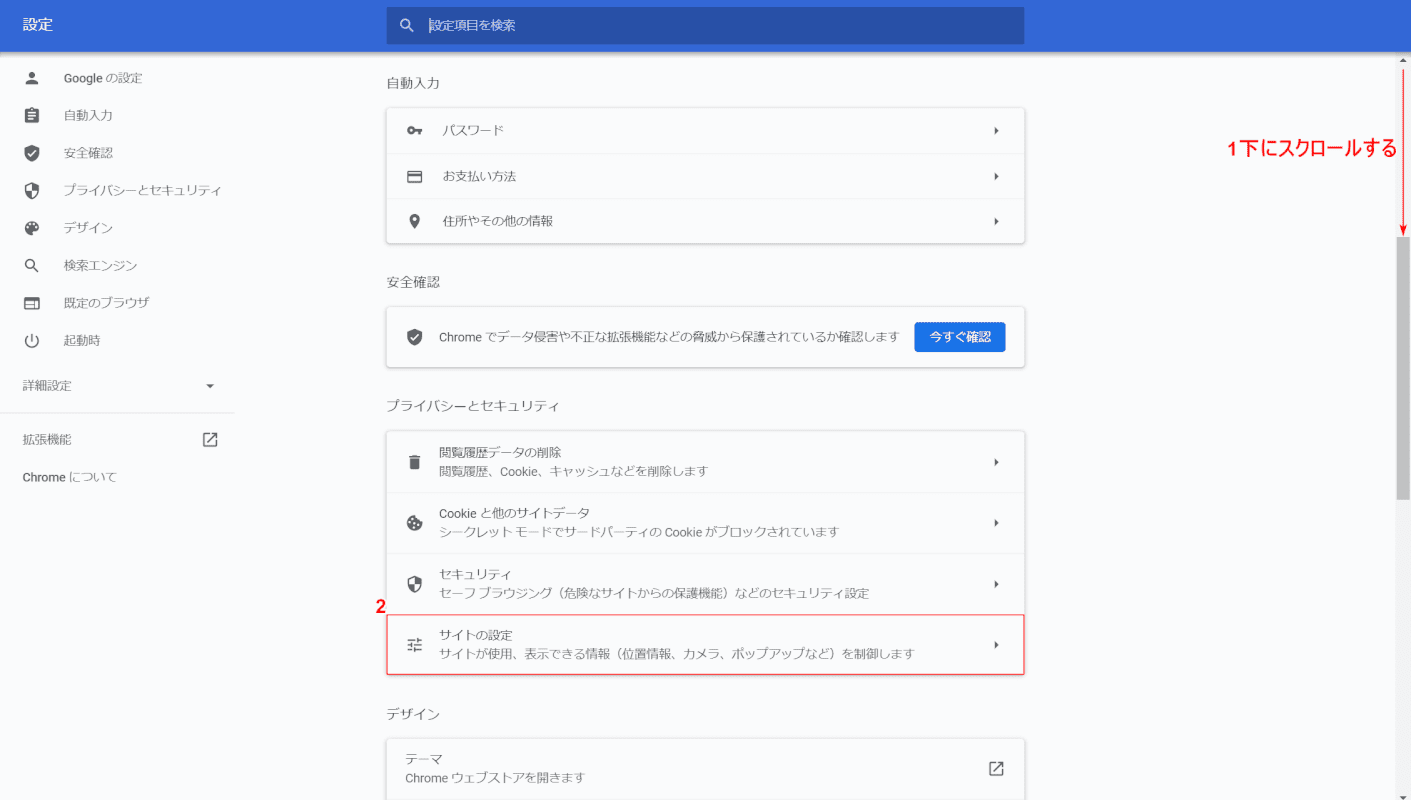Click the magnifier icon beside 検索エンジン in the sidebar
The width and height of the screenshot is (1411, 800).
(x=32, y=265)
